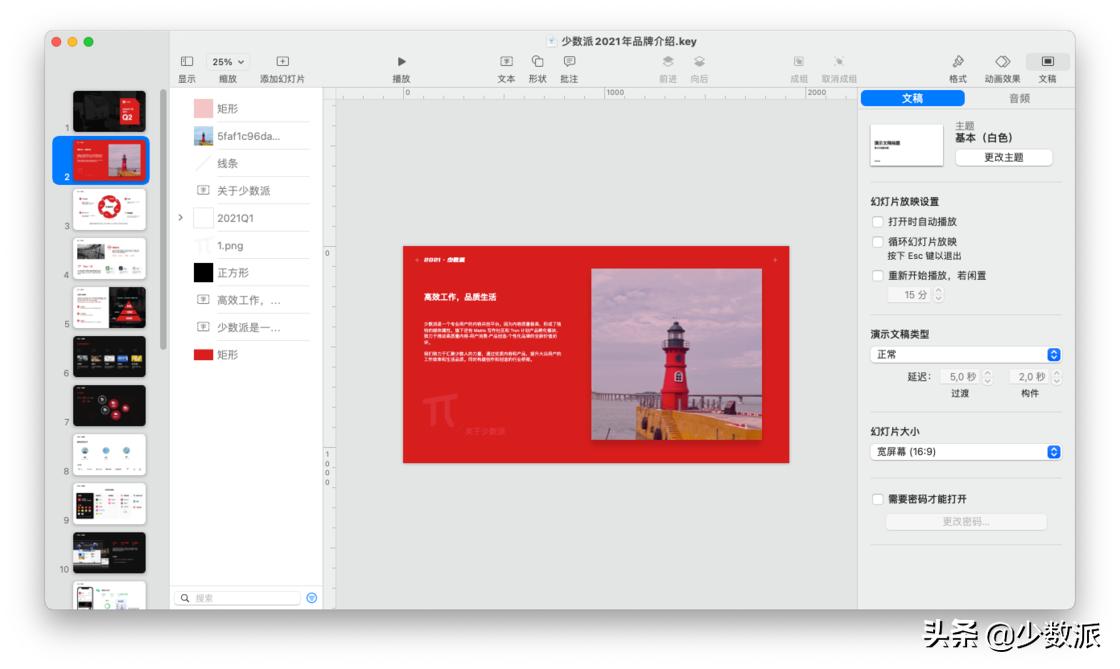Expand the 2021Q1 group in object list

(x=181, y=217)
